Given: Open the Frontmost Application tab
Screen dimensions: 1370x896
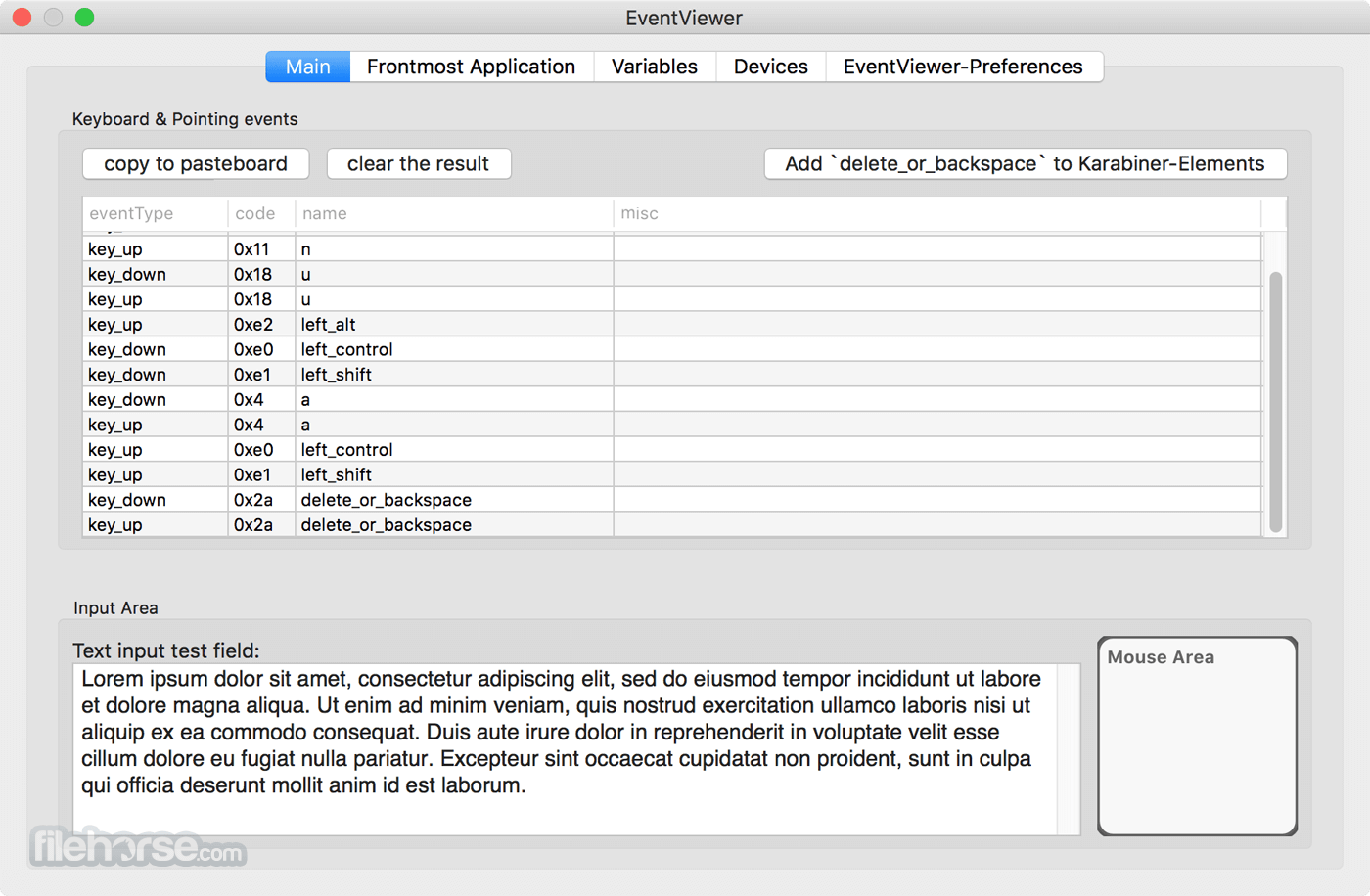Looking at the screenshot, I should 472,67.
